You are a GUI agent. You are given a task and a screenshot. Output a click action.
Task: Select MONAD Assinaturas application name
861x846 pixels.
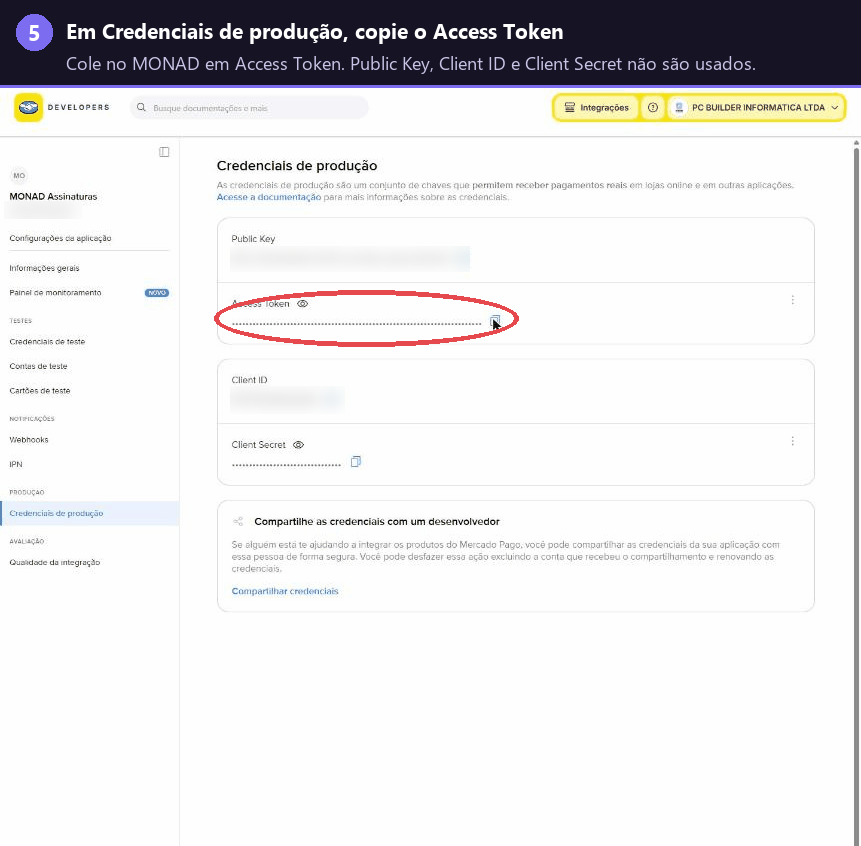pos(53,197)
